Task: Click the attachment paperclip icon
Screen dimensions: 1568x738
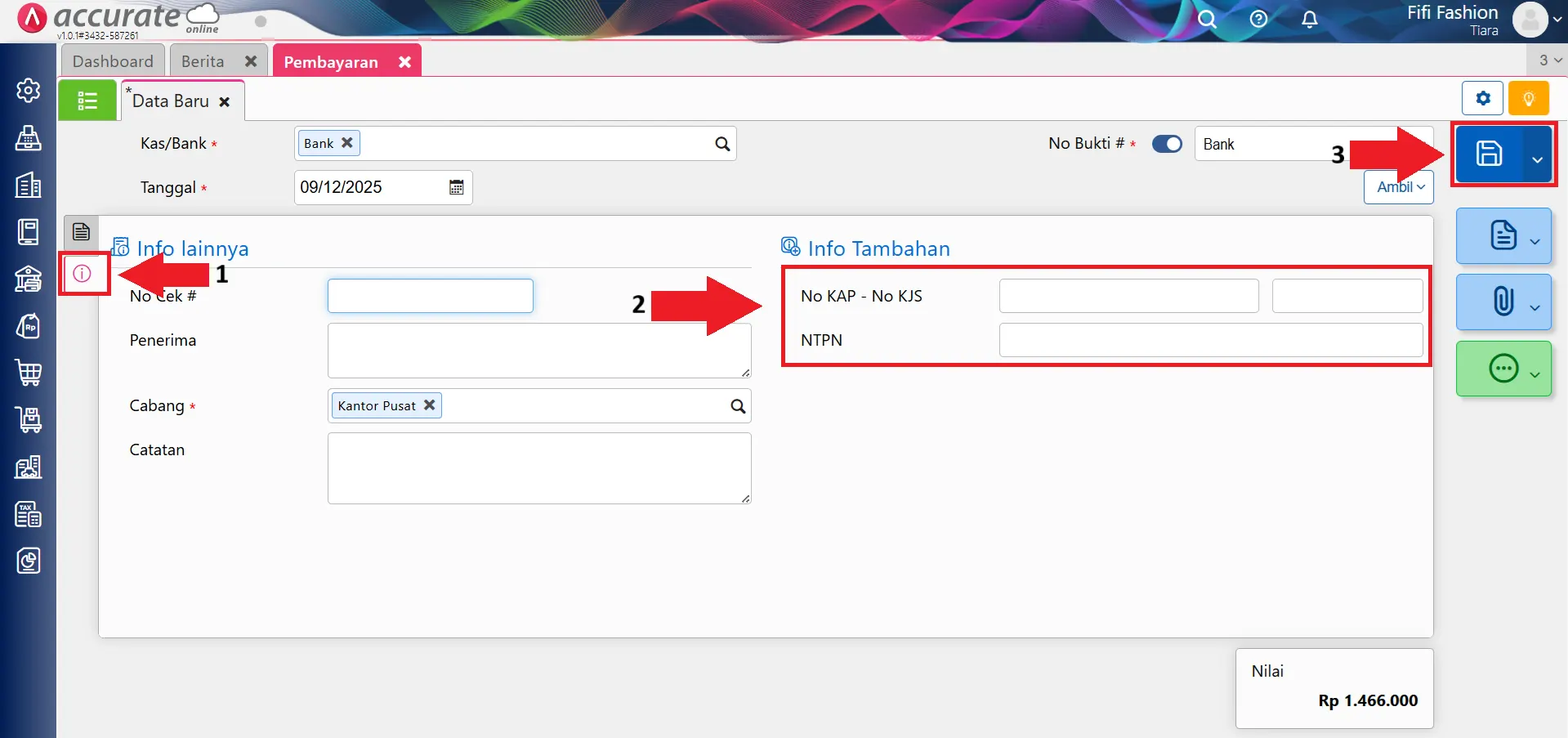Action: coord(1503,302)
